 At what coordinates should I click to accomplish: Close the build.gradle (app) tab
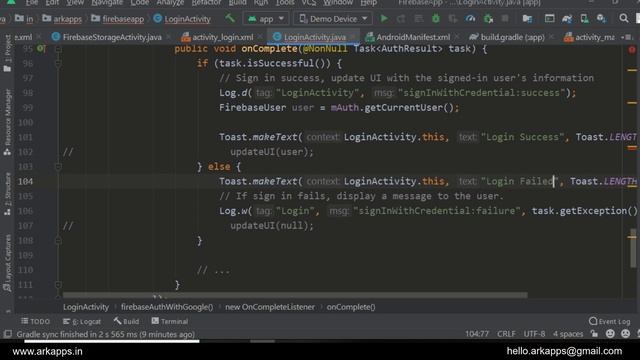[551, 37]
